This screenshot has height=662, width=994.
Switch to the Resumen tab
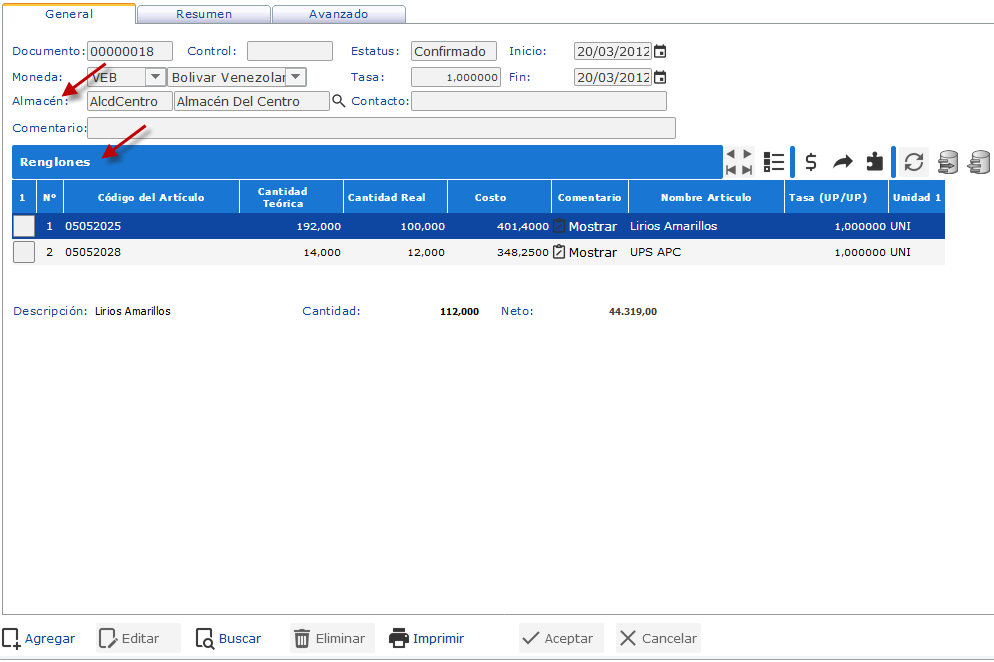point(204,14)
